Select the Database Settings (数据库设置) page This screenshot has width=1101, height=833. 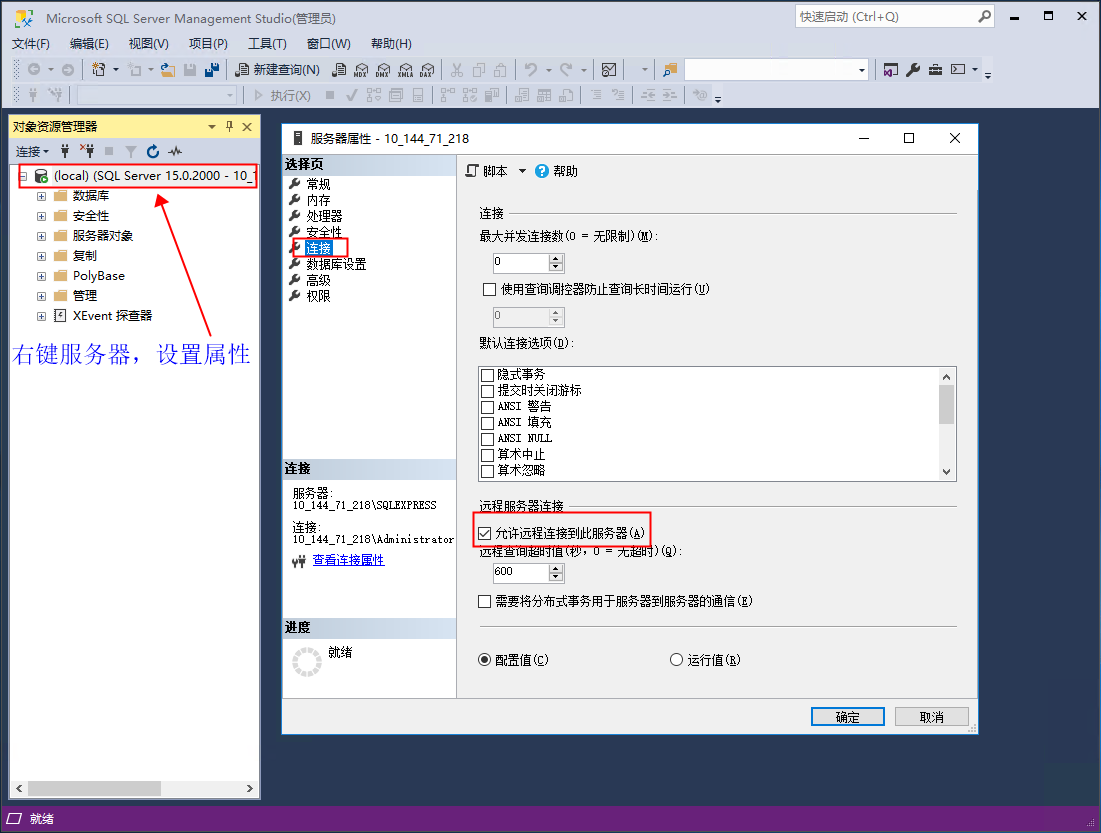[336, 264]
